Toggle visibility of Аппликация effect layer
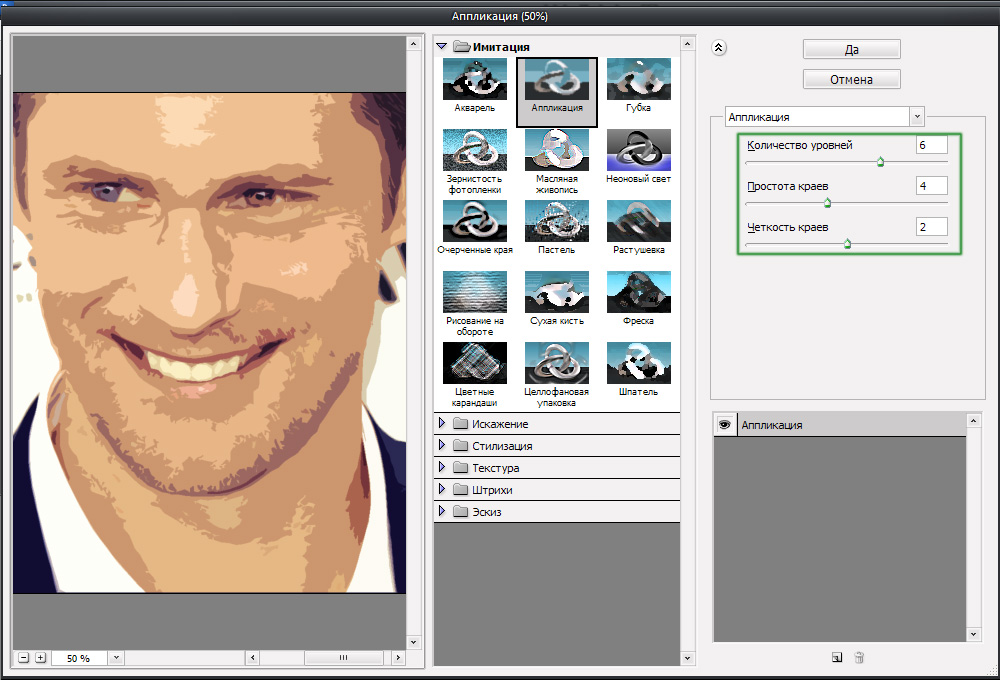 [725, 425]
